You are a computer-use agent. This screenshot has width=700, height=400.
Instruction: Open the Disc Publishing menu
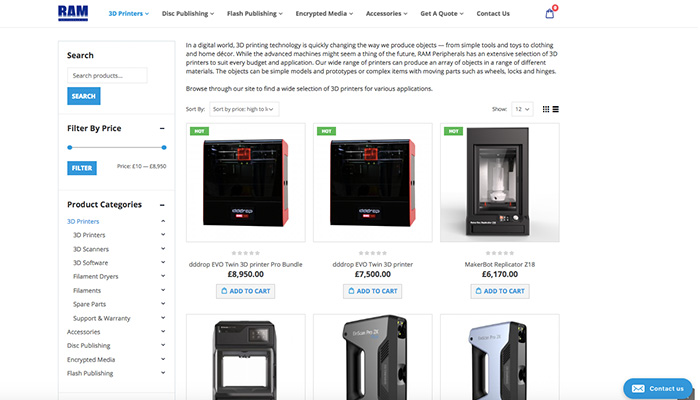[188, 13]
